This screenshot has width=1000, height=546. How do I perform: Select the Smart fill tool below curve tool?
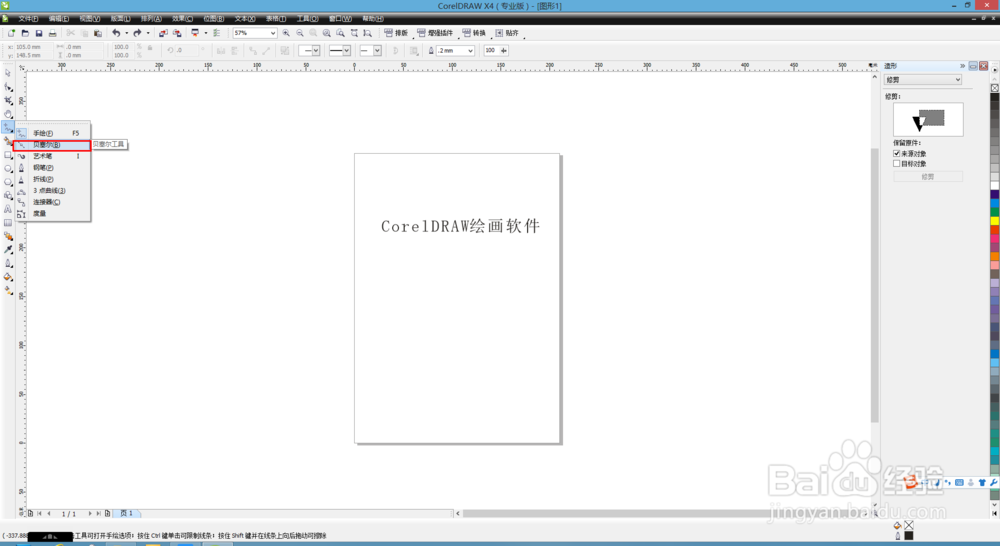coord(8,141)
